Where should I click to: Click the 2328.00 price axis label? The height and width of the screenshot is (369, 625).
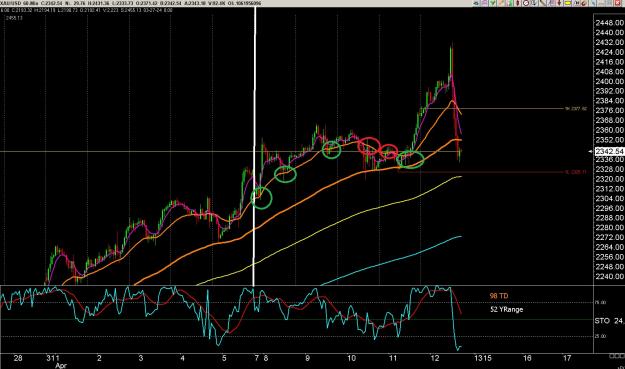pos(609,169)
